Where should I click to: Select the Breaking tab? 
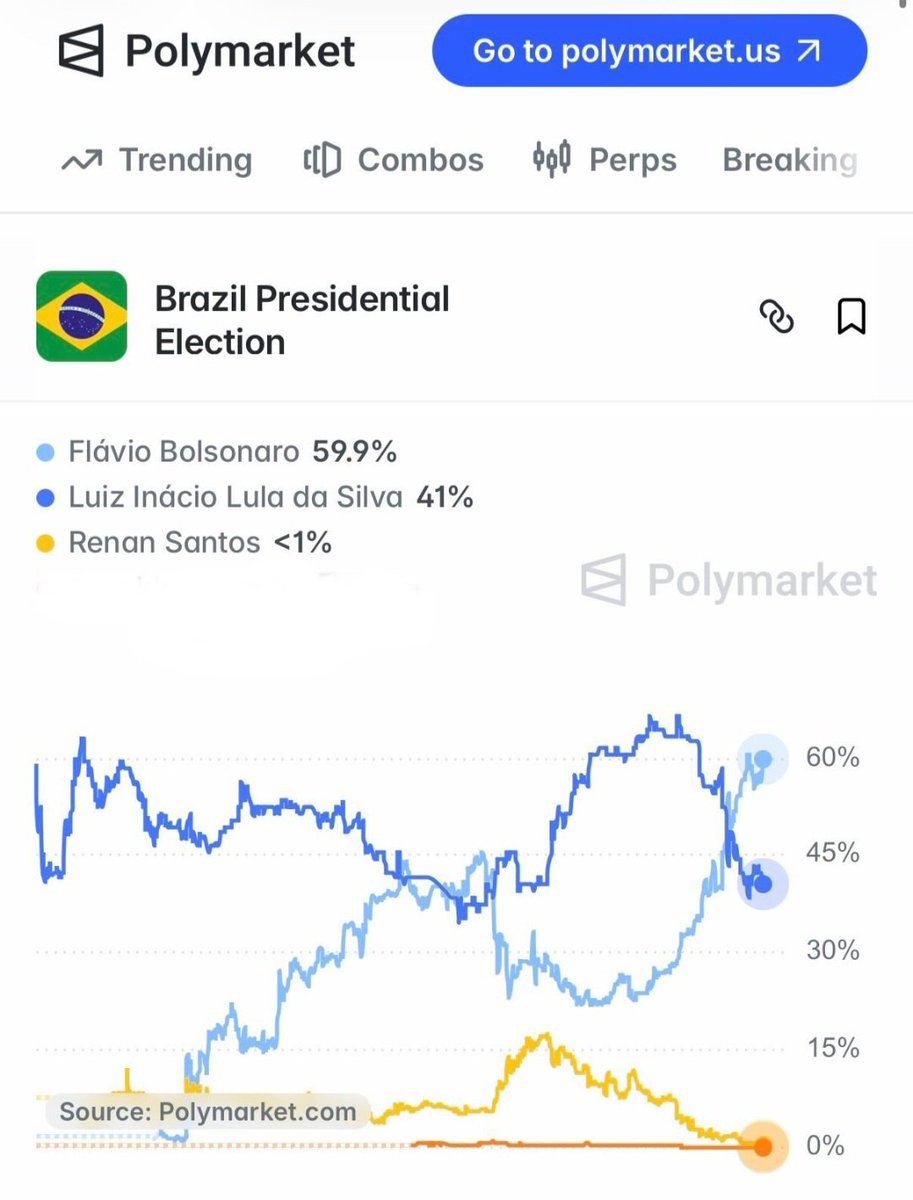tap(790, 160)
